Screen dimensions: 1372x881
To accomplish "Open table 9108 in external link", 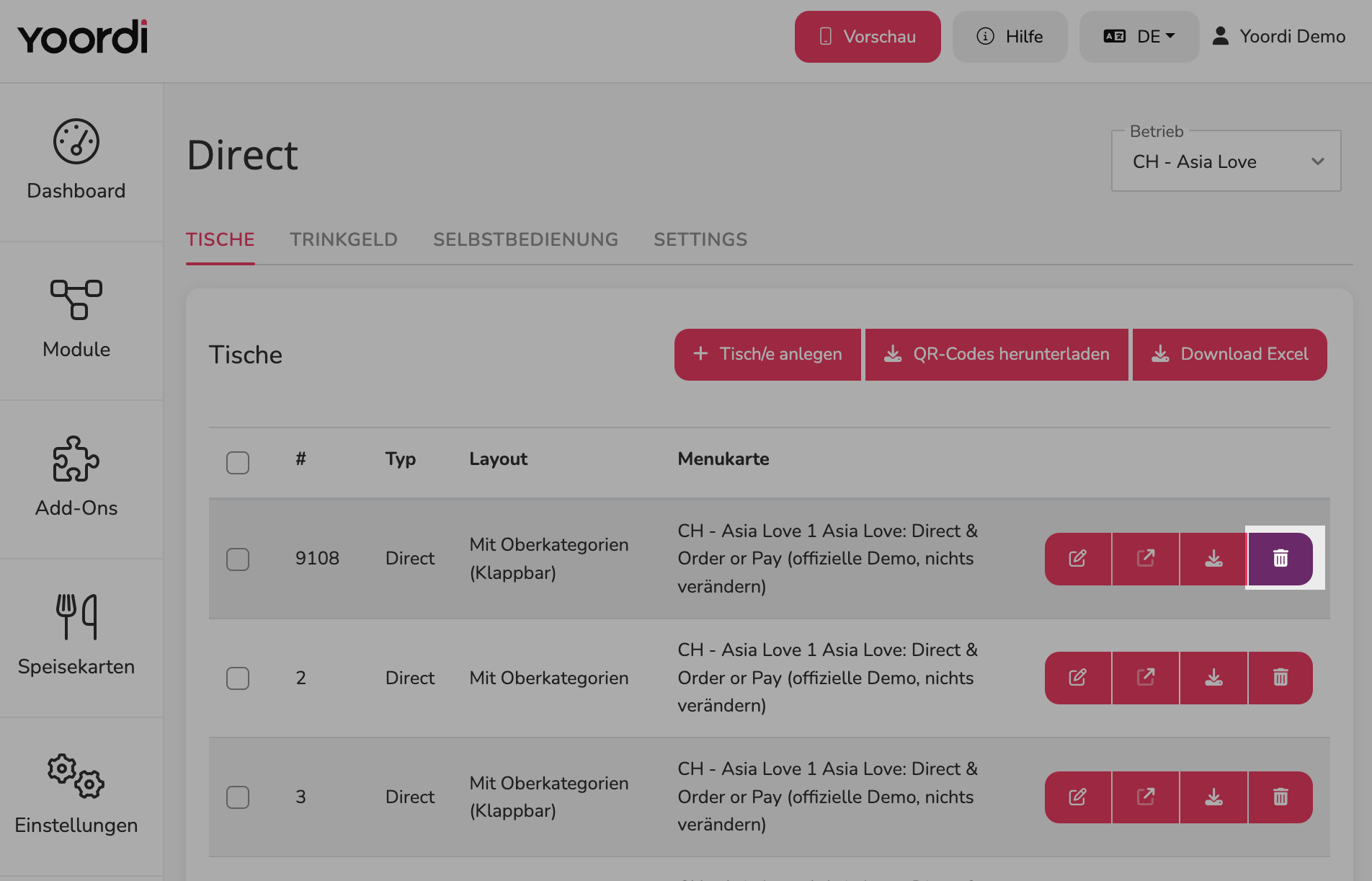I will coord(1146,559).
